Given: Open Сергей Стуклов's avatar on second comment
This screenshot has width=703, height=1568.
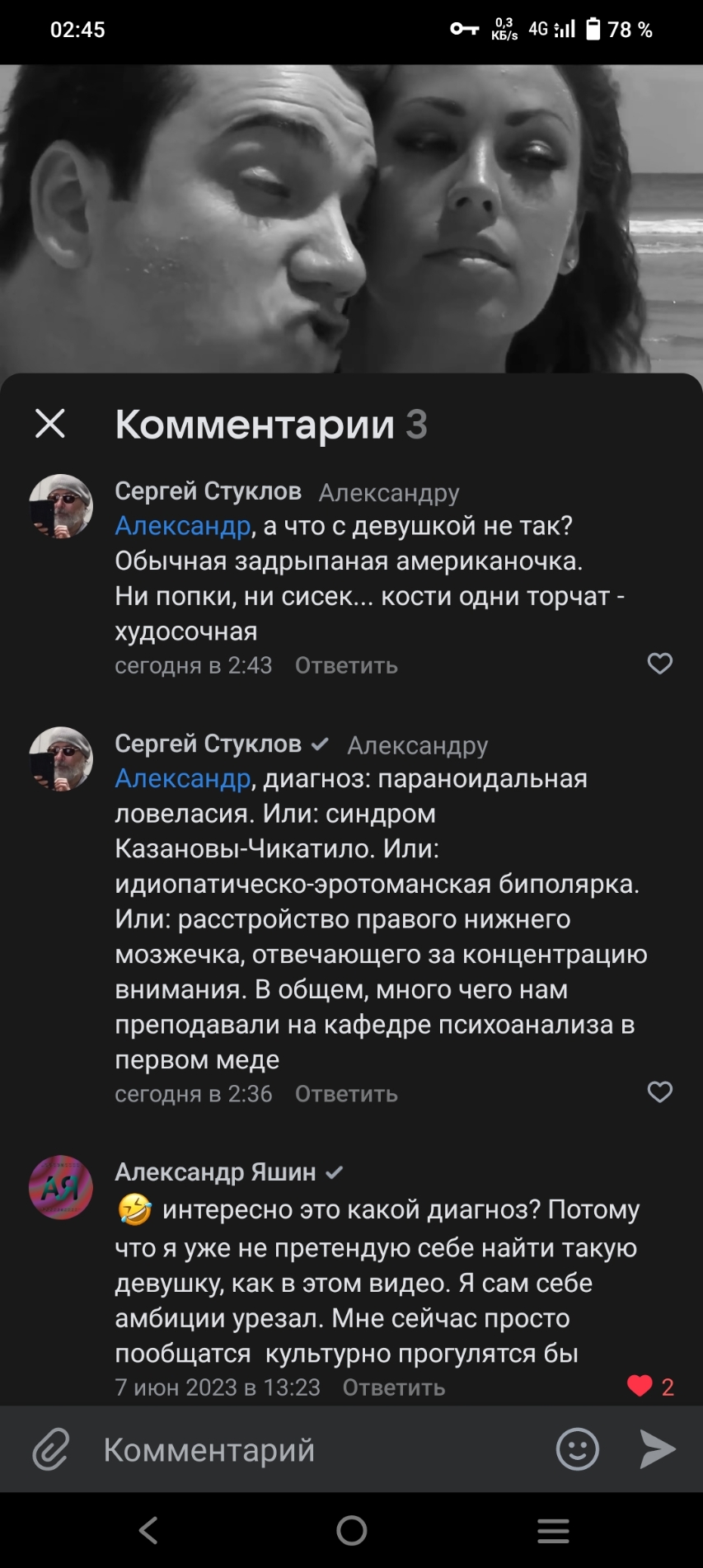Looking at the screenshot, I should click(61, 758).
